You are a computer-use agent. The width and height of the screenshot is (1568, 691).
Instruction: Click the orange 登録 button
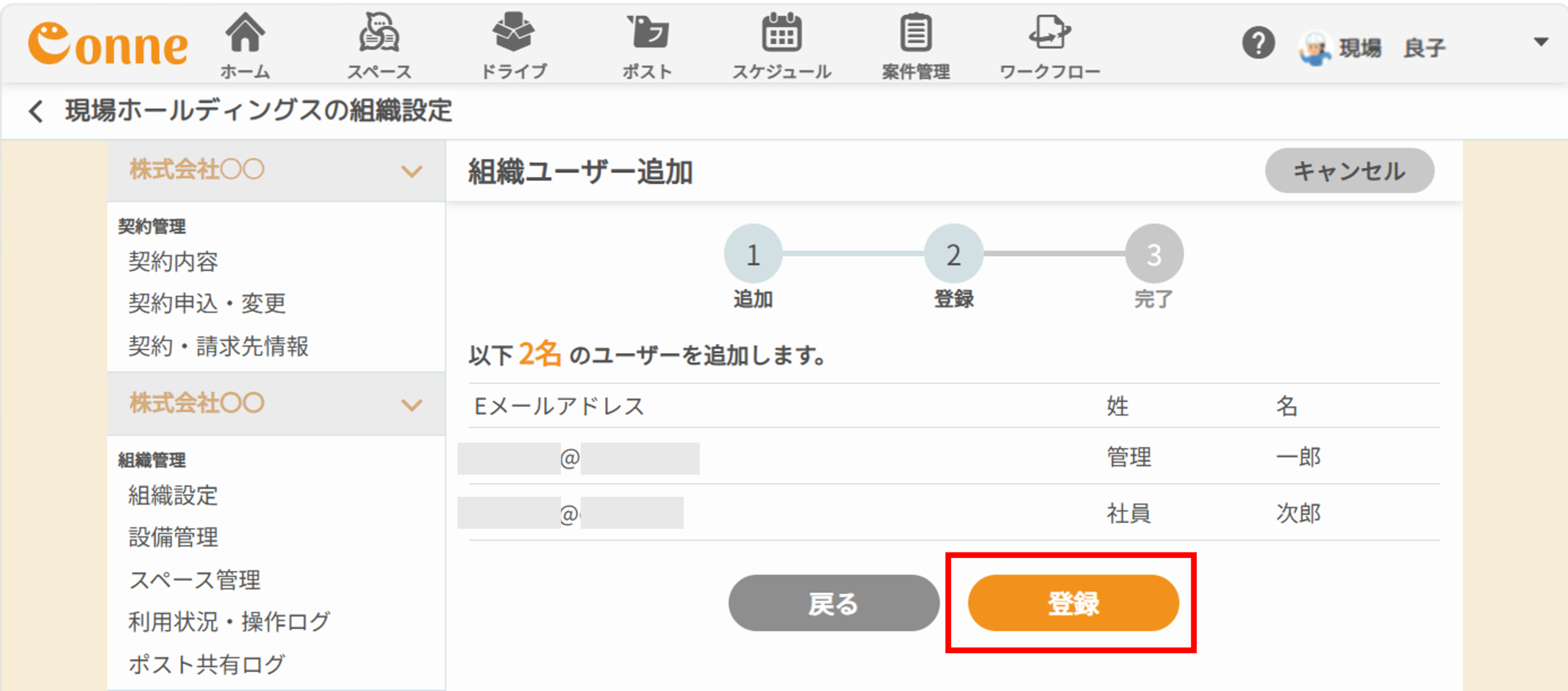click(x=1073, y=603)
